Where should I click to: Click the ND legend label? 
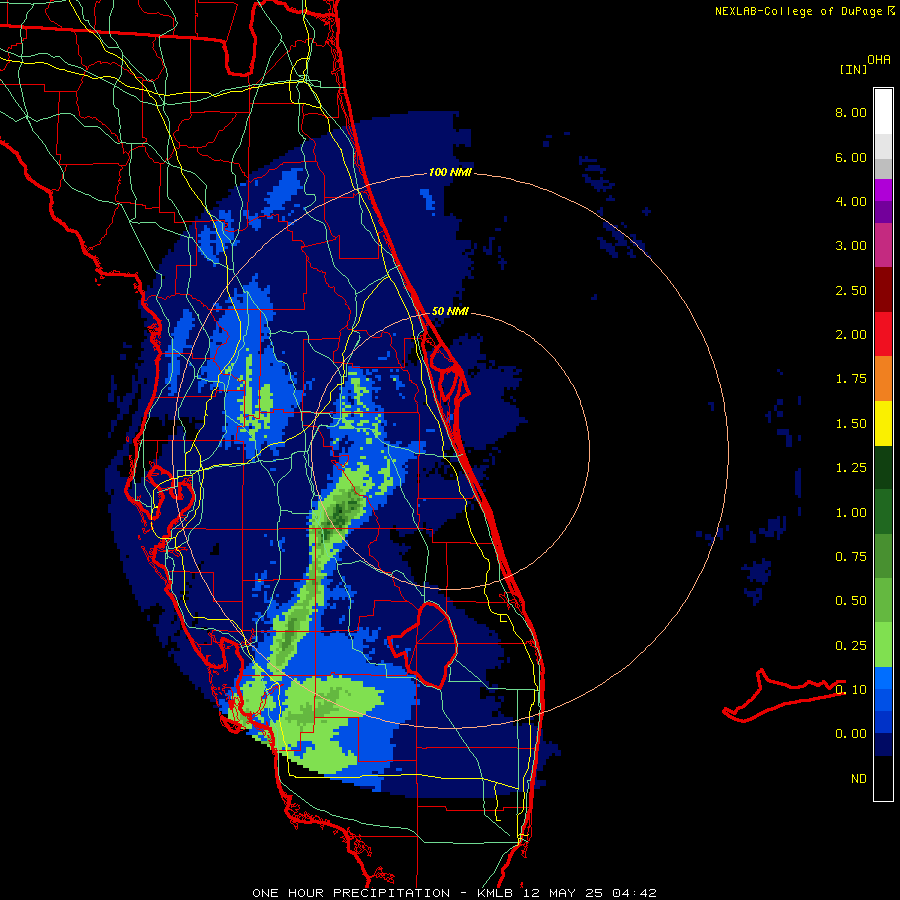coord(859,779)
